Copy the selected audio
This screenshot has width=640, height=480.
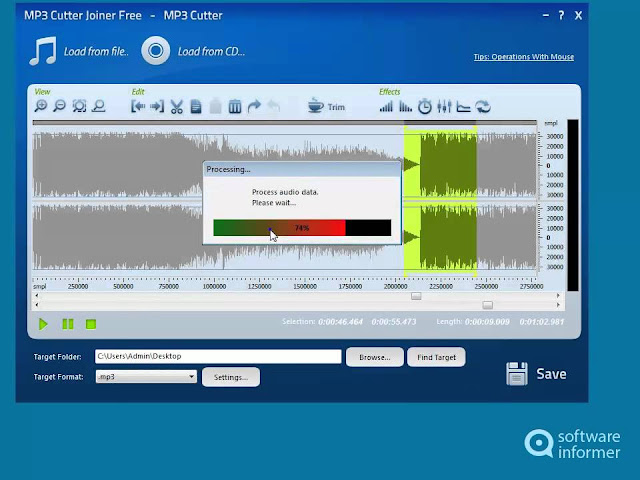click(196, 107)
